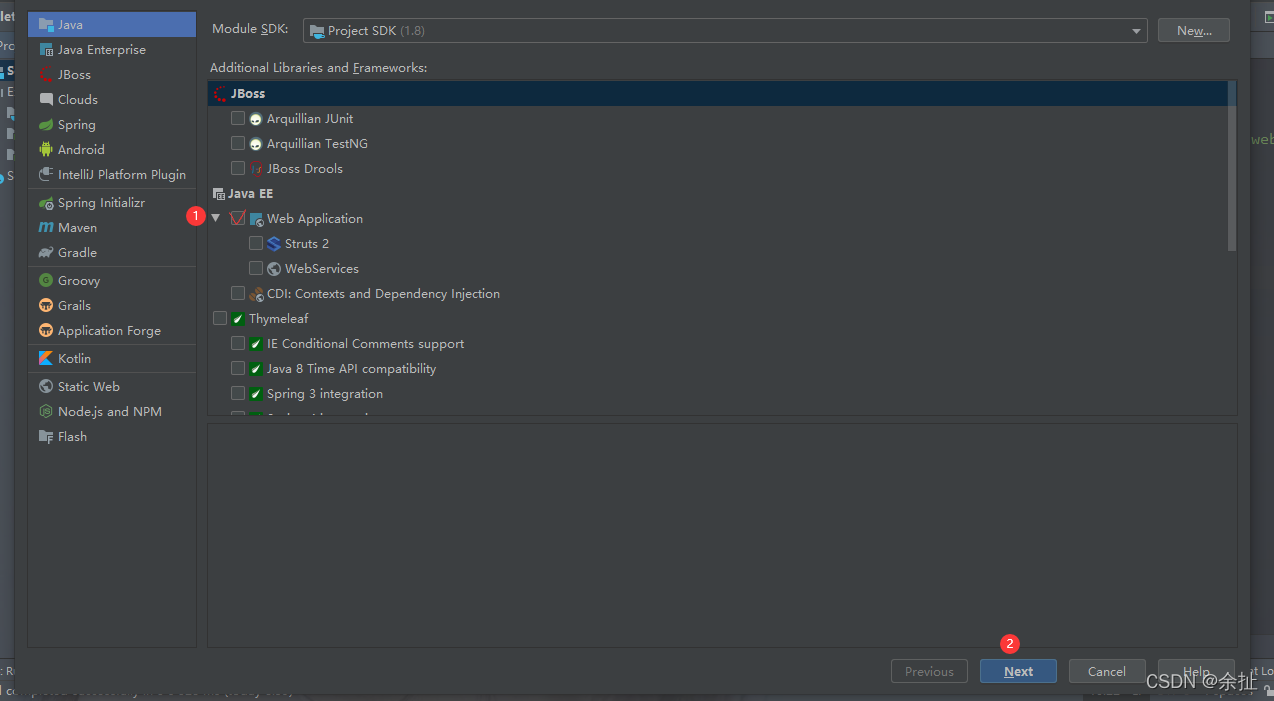The height and width of the screenshot is (701, 1274).
Task: Select the Application Forge icon
Action: 46,330
